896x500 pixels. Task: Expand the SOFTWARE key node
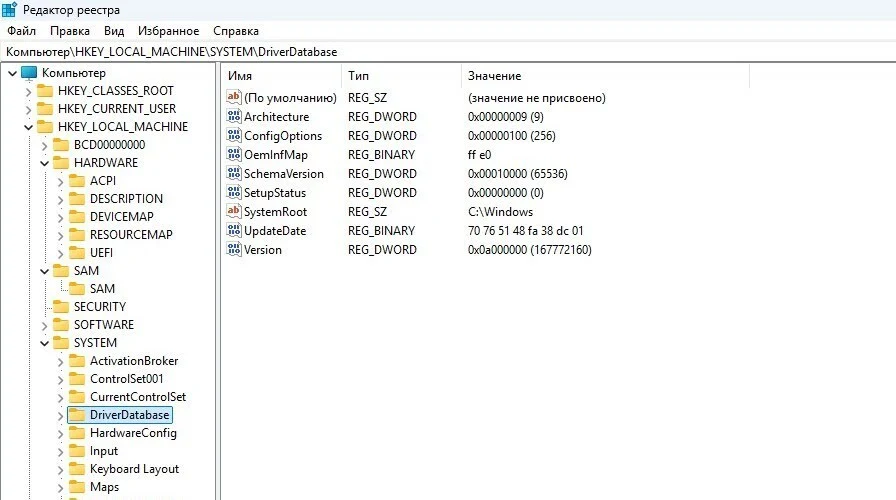click(x=44, y=325)
